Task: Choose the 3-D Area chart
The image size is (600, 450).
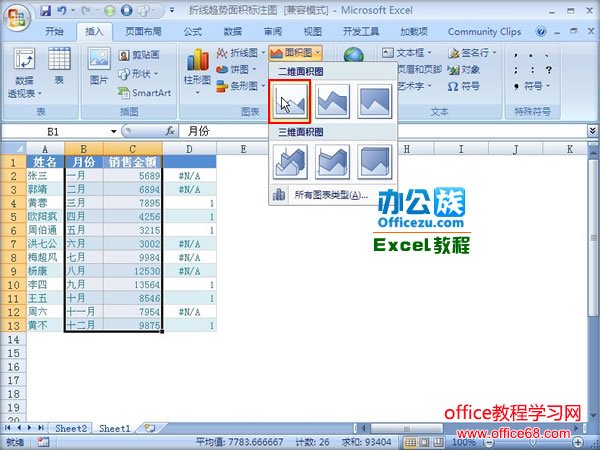Action: pyautogui.click(x=290, y=161)
